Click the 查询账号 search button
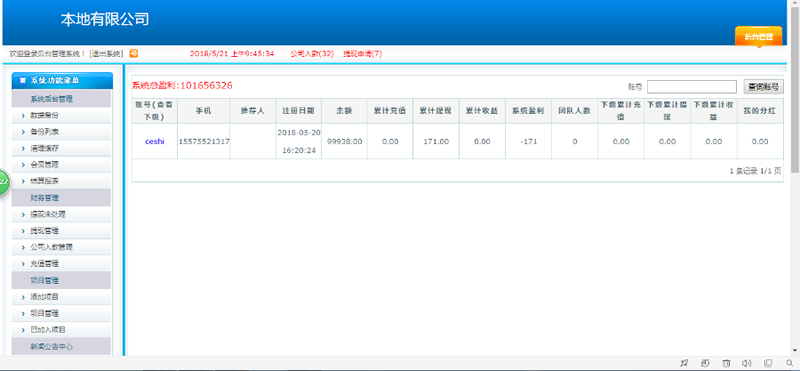This screenshot has height=371, width=800. tap(763, 87)
